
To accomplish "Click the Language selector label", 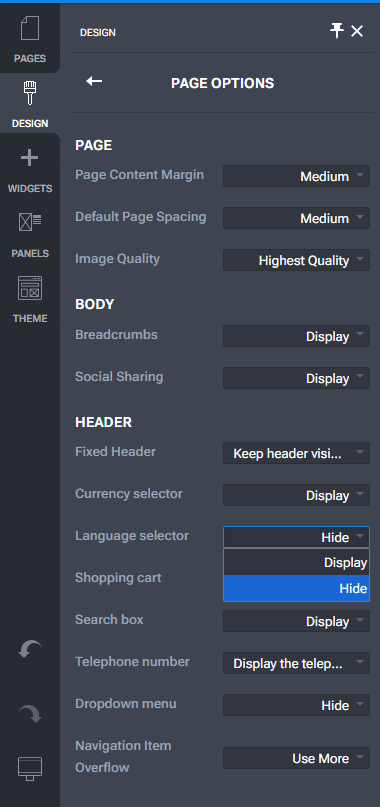I will (132, 536).
